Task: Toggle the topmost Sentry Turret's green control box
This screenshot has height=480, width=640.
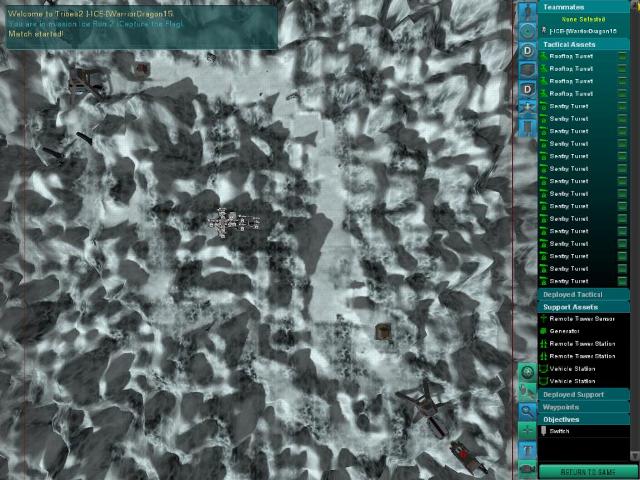Action: (x=622, y=106)
